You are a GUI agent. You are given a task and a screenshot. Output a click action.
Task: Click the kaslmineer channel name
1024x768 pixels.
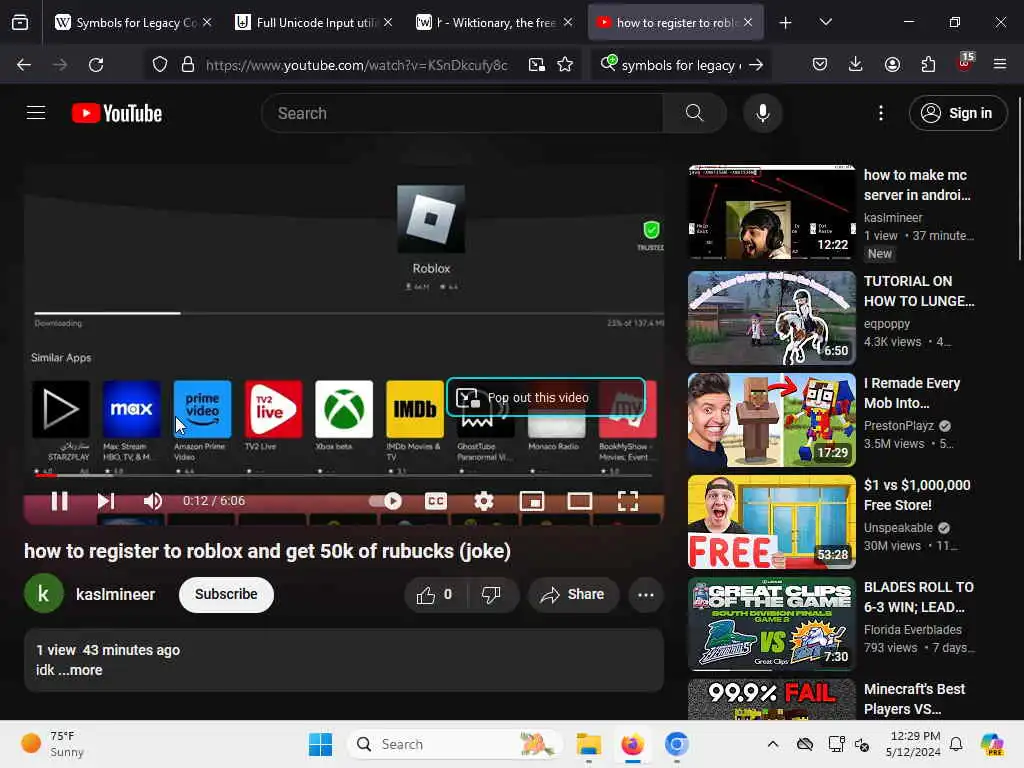(116, 594)
